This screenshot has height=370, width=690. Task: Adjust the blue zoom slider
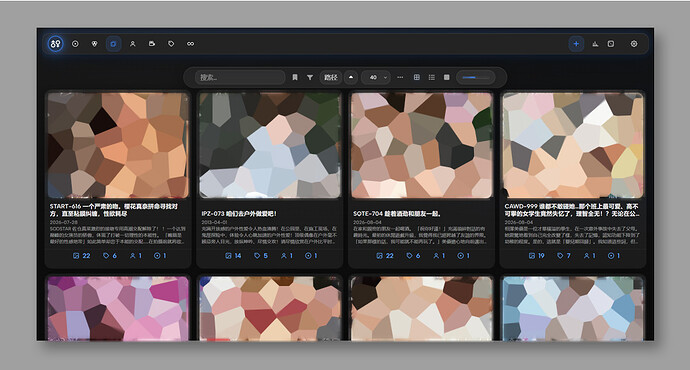[x=476, y=77]
